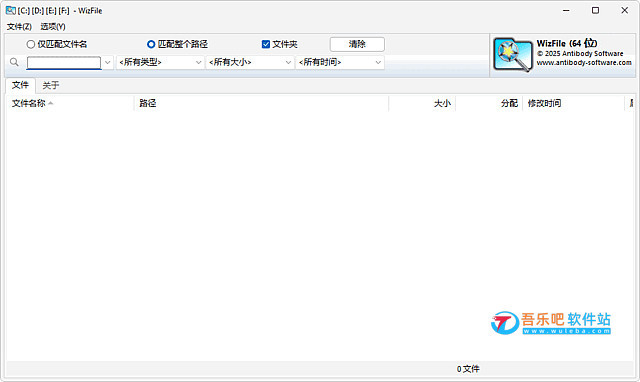Viewport: 640px width, 382px height.
Task: Switch to the 文件 tab
Action: [x=20, y=85]
